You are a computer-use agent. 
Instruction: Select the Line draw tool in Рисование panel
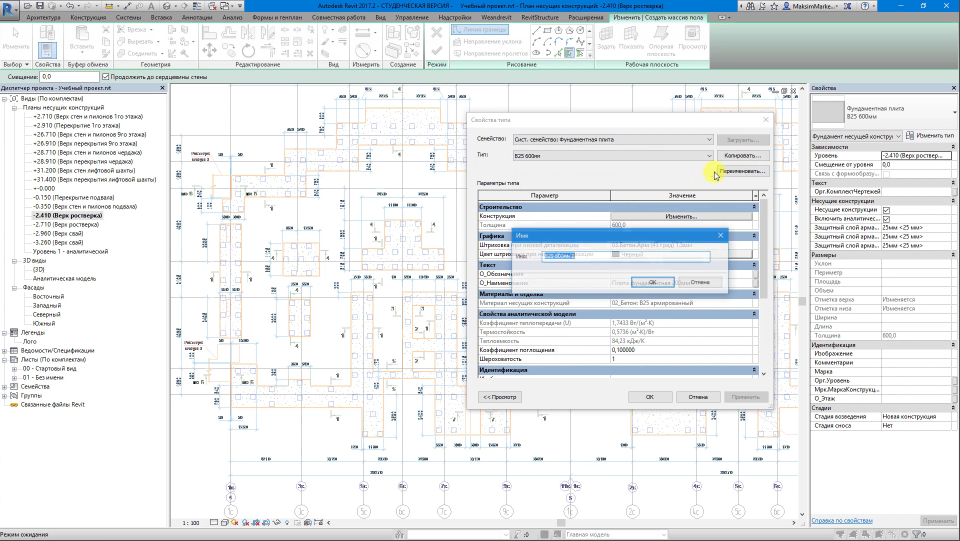(x=536, y=30)
